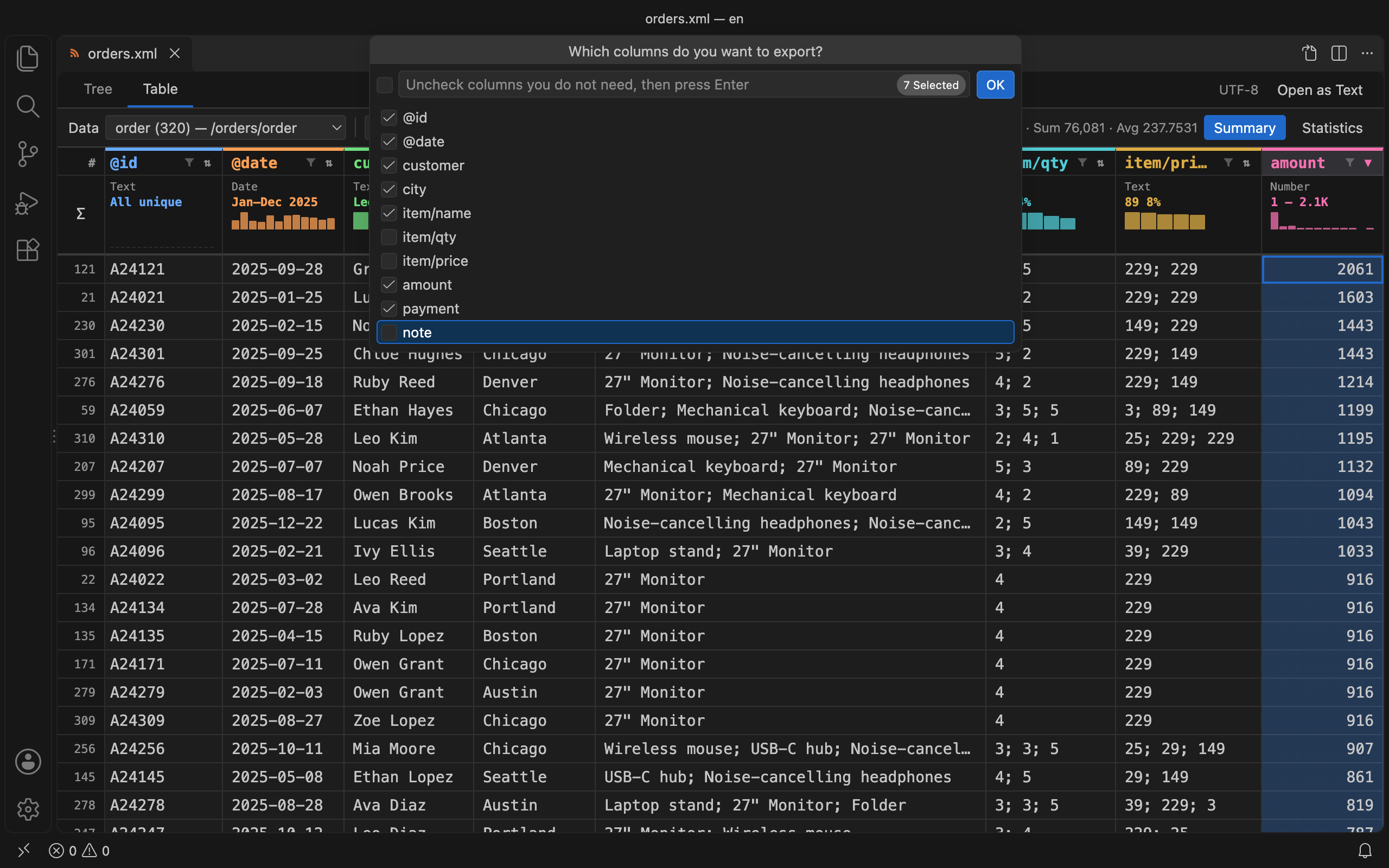Uncheck the @id column checkbox

tap(389, 118)
